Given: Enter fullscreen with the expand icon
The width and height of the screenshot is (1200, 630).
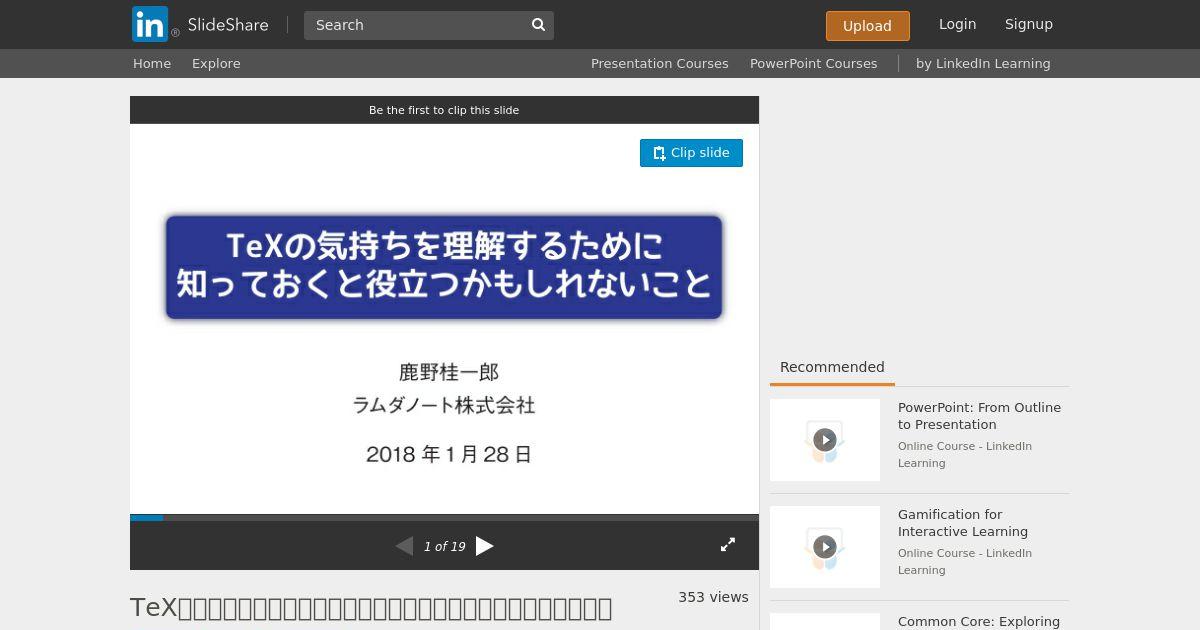Looking at the screenshot, I should point(728,545).
